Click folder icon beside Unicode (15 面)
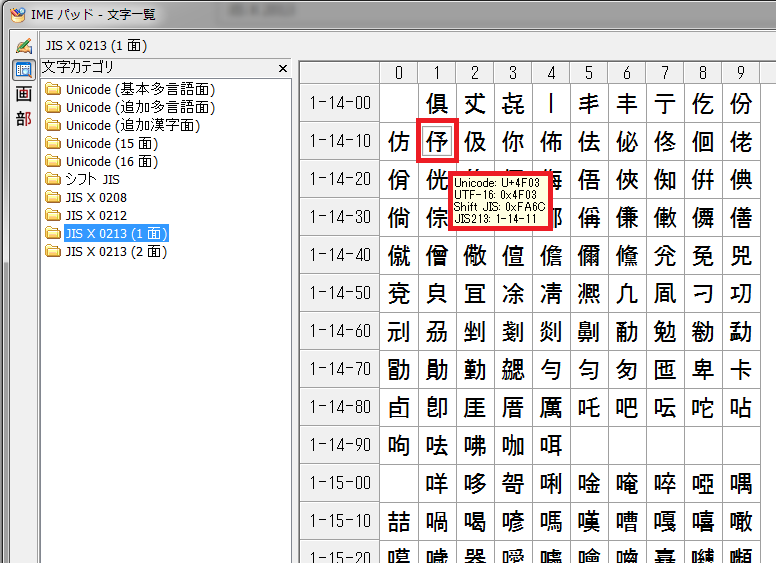This screenshot has height=563, width=776. click(x=53, y=143)
